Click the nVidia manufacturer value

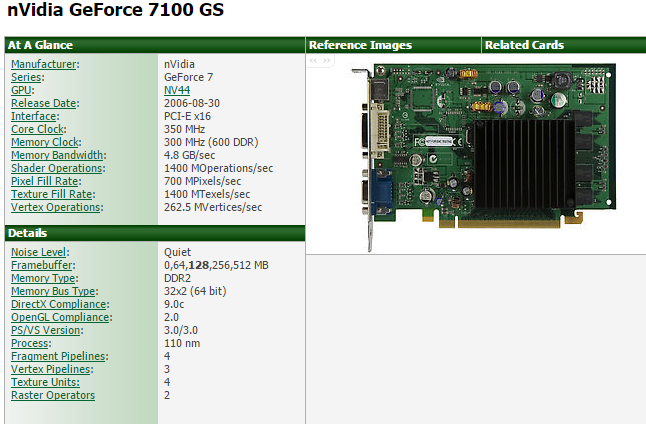tap(179, 64)
